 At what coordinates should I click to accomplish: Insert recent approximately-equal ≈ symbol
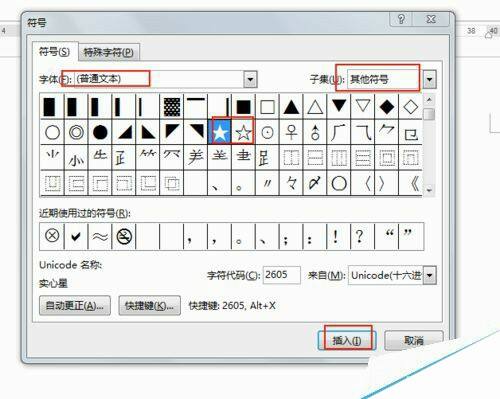pyautogui.click(x=100, y=236)
